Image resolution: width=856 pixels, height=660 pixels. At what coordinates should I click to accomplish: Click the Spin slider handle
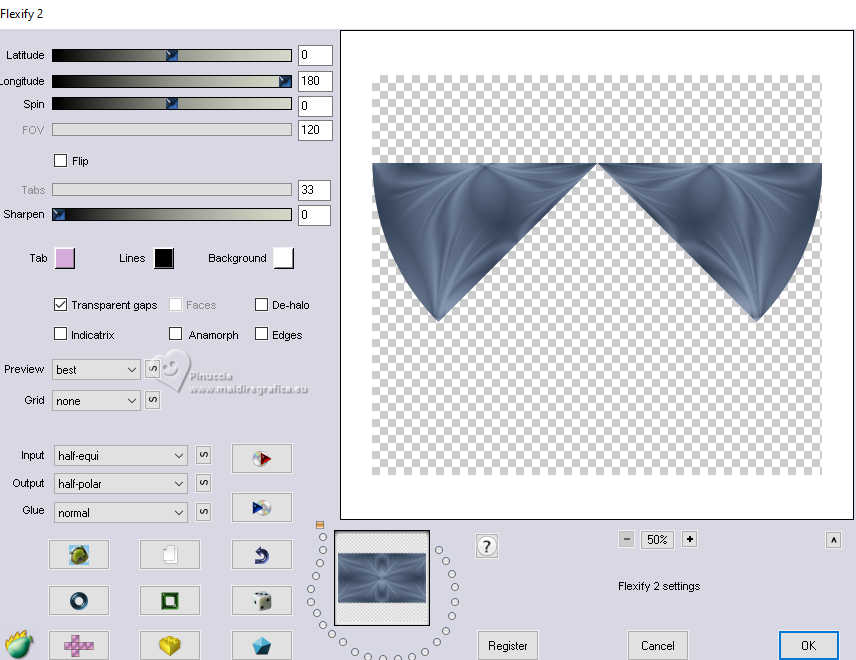coord(171,103)
